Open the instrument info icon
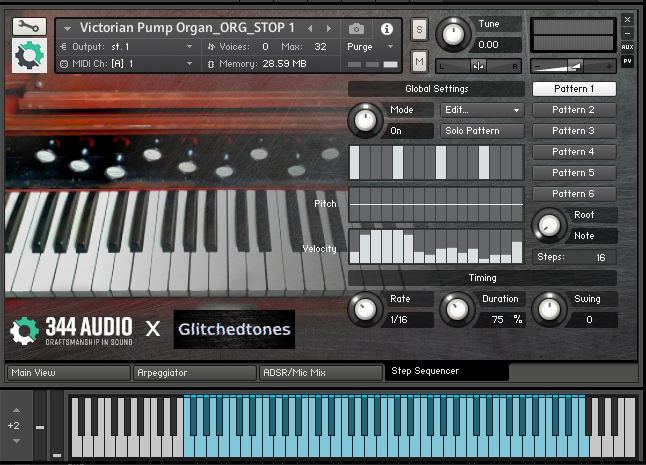The height and width of the screenshot is (465, 646). pyautogui.click(x=387, y=28)
